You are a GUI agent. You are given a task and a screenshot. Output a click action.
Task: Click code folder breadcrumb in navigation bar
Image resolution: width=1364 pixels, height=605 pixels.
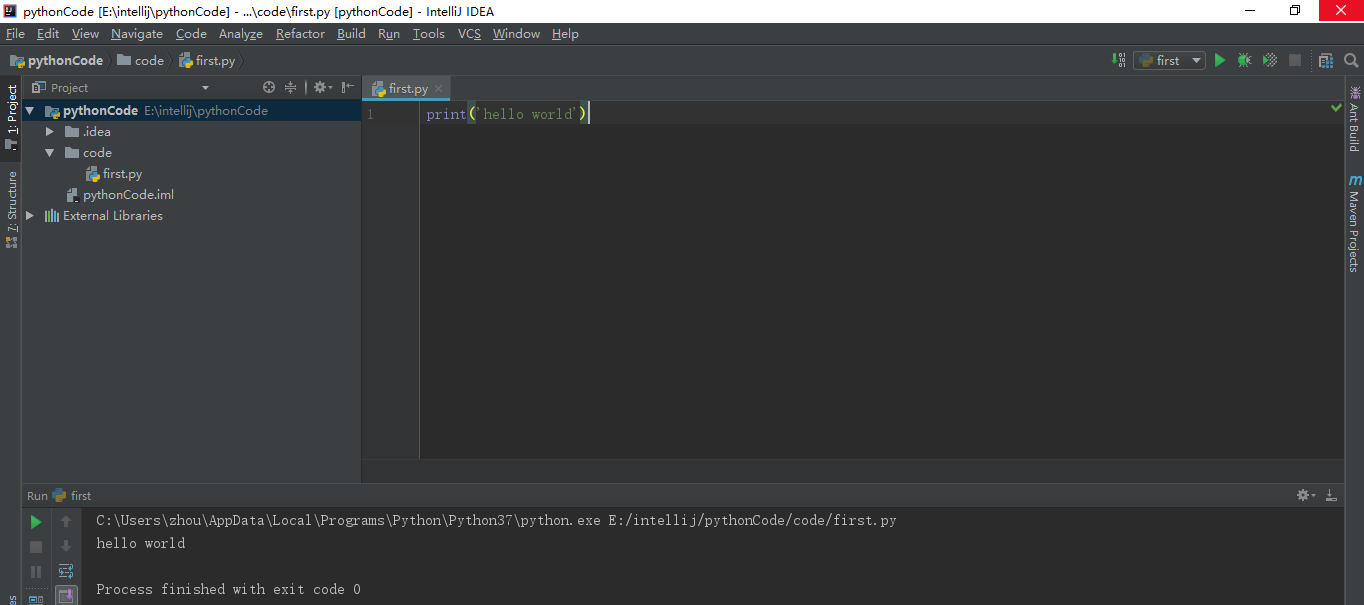pos(140,60)
